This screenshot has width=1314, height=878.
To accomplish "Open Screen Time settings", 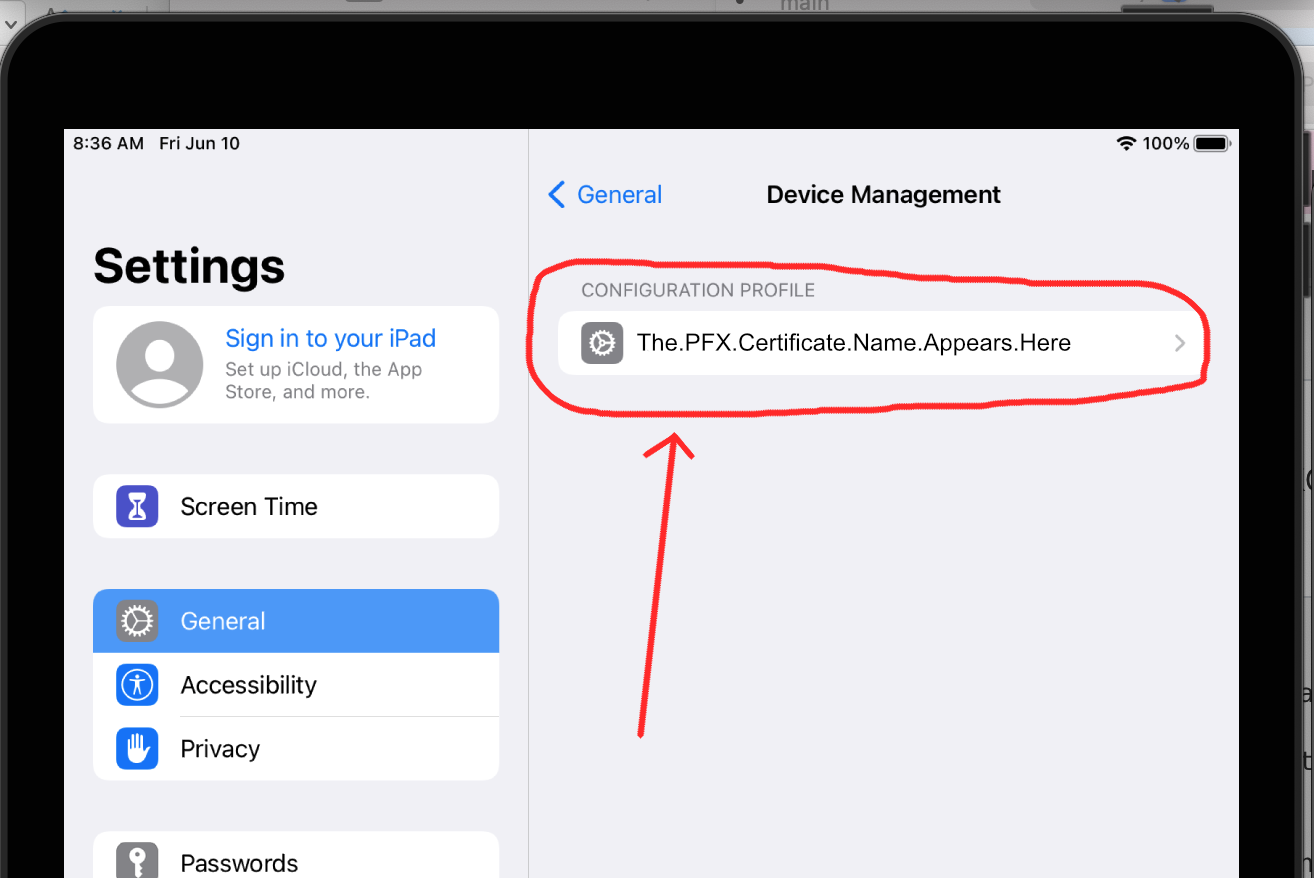I will (x=296, y=507).
